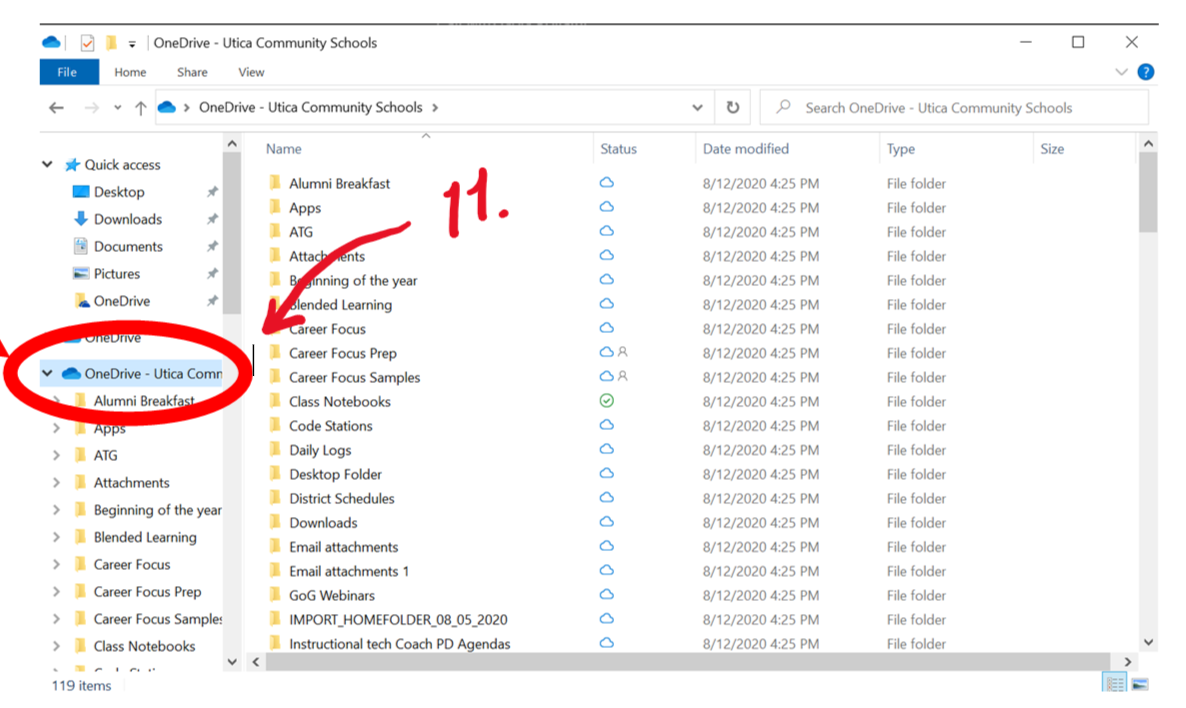Click the Class Notebooks synced status icon

point(606,401)
